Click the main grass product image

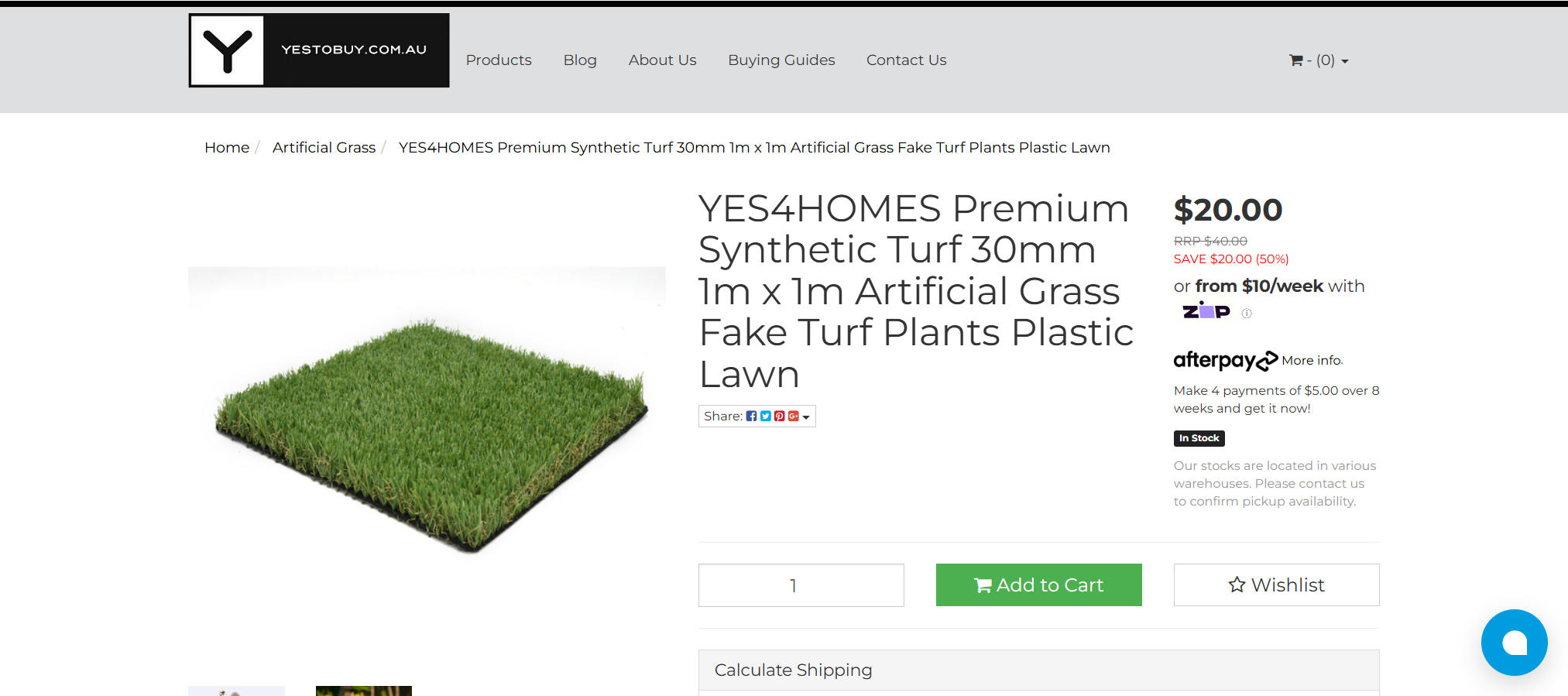click(427, 434)
